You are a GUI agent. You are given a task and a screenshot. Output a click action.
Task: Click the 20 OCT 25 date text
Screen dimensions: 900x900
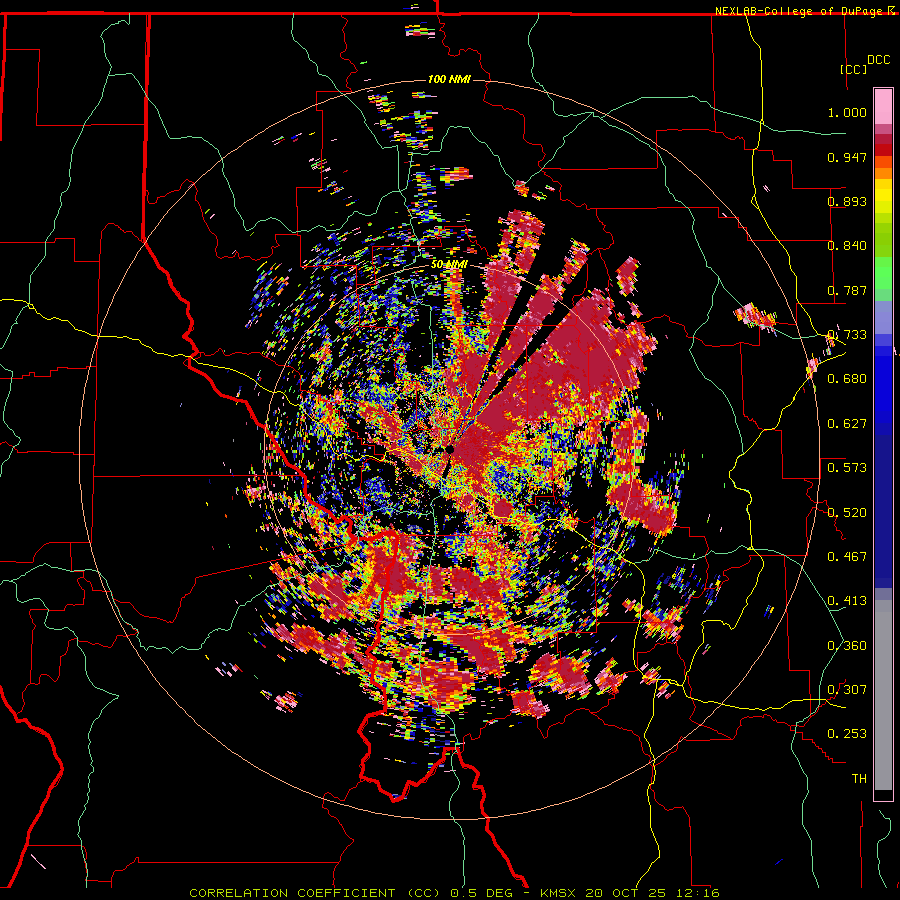(x=624, y=893)
